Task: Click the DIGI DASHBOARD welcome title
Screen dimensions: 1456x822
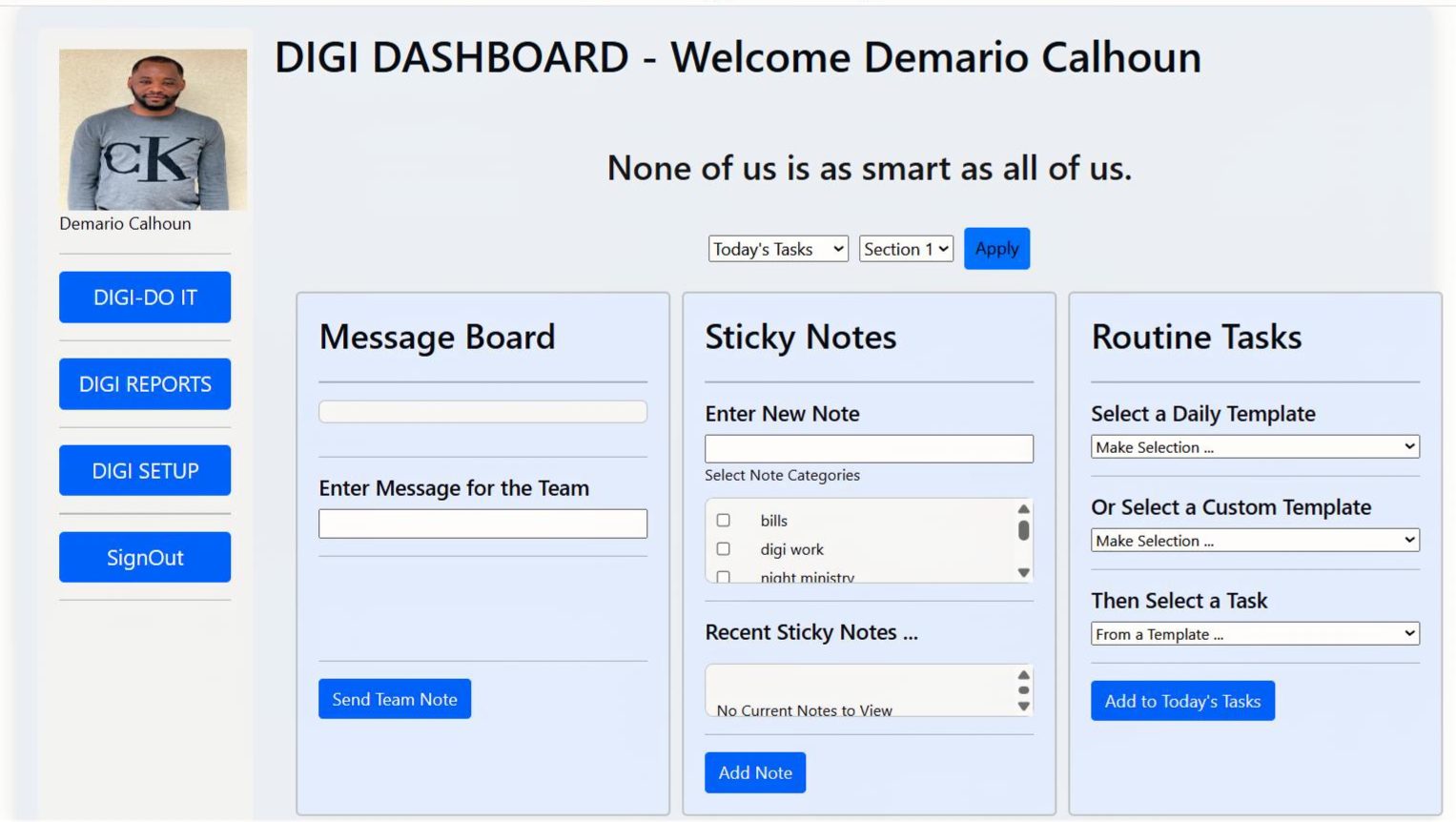Action: tap(738, 57)
